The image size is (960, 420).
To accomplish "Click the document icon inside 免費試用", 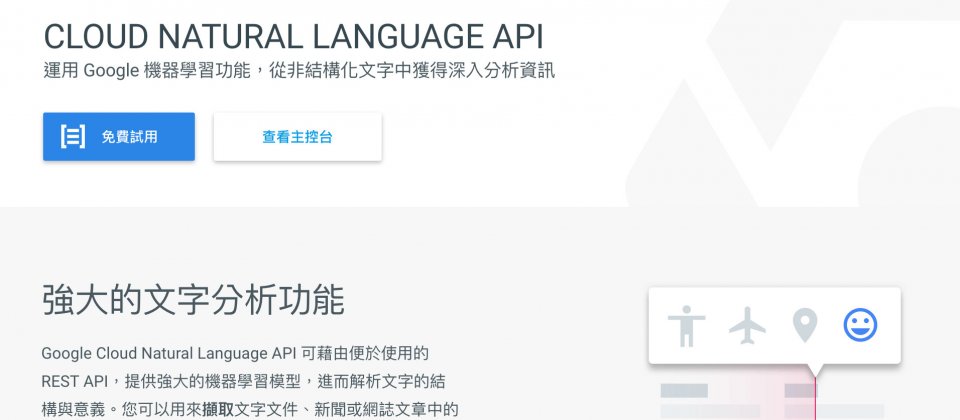I will [x=73, y=137].
